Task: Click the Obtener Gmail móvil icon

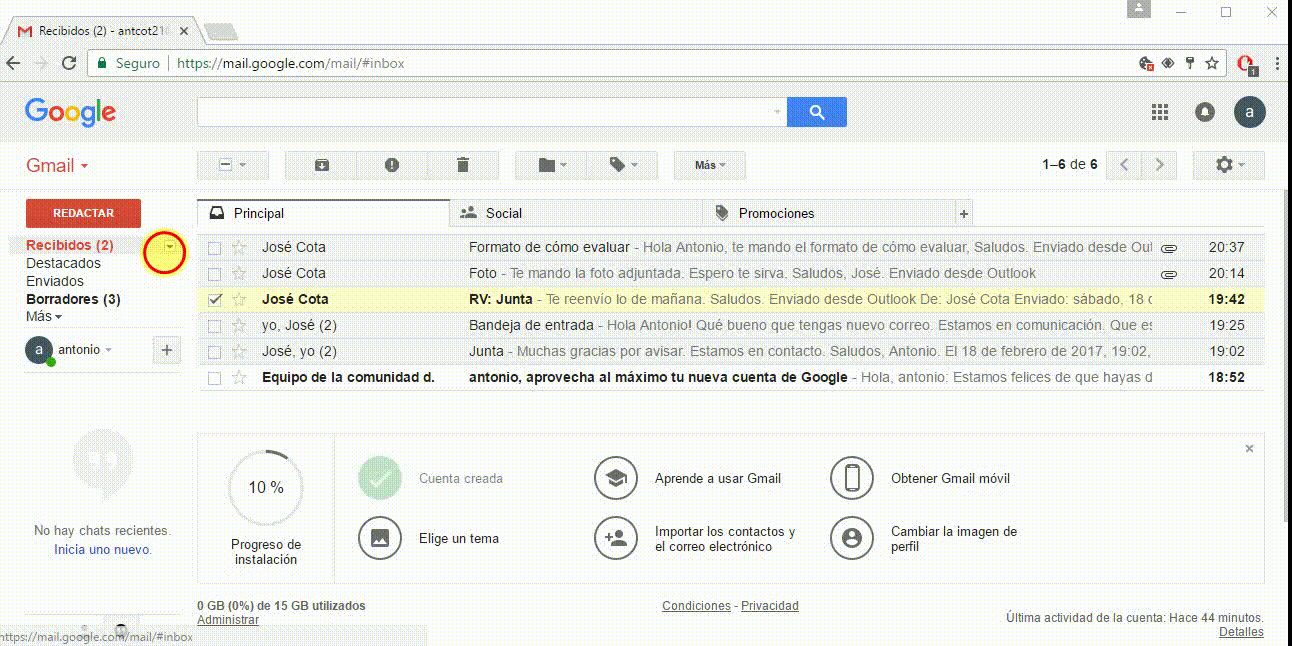Action: (852, 478)
